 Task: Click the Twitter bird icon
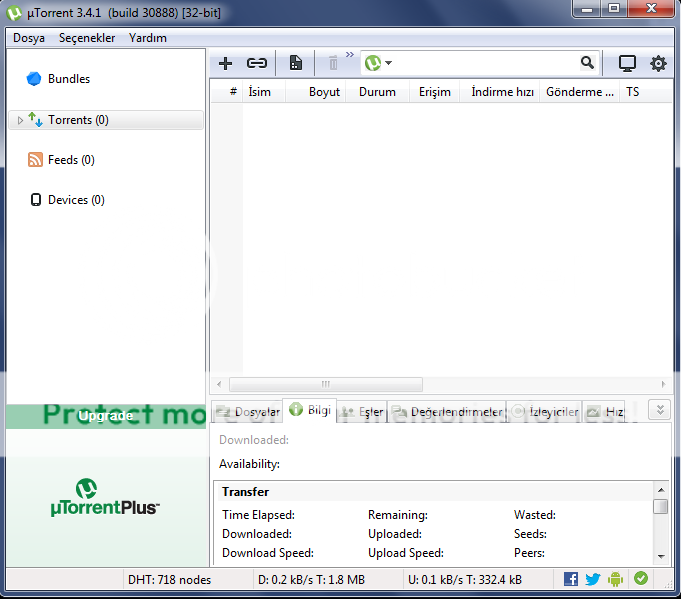(593, 579)
